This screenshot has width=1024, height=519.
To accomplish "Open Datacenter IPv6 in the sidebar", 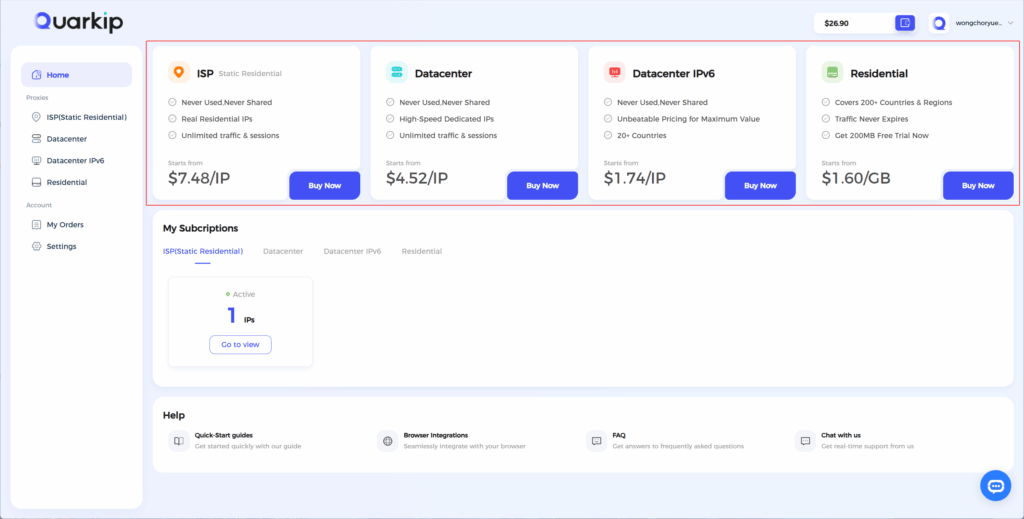I will click(76, 161).
